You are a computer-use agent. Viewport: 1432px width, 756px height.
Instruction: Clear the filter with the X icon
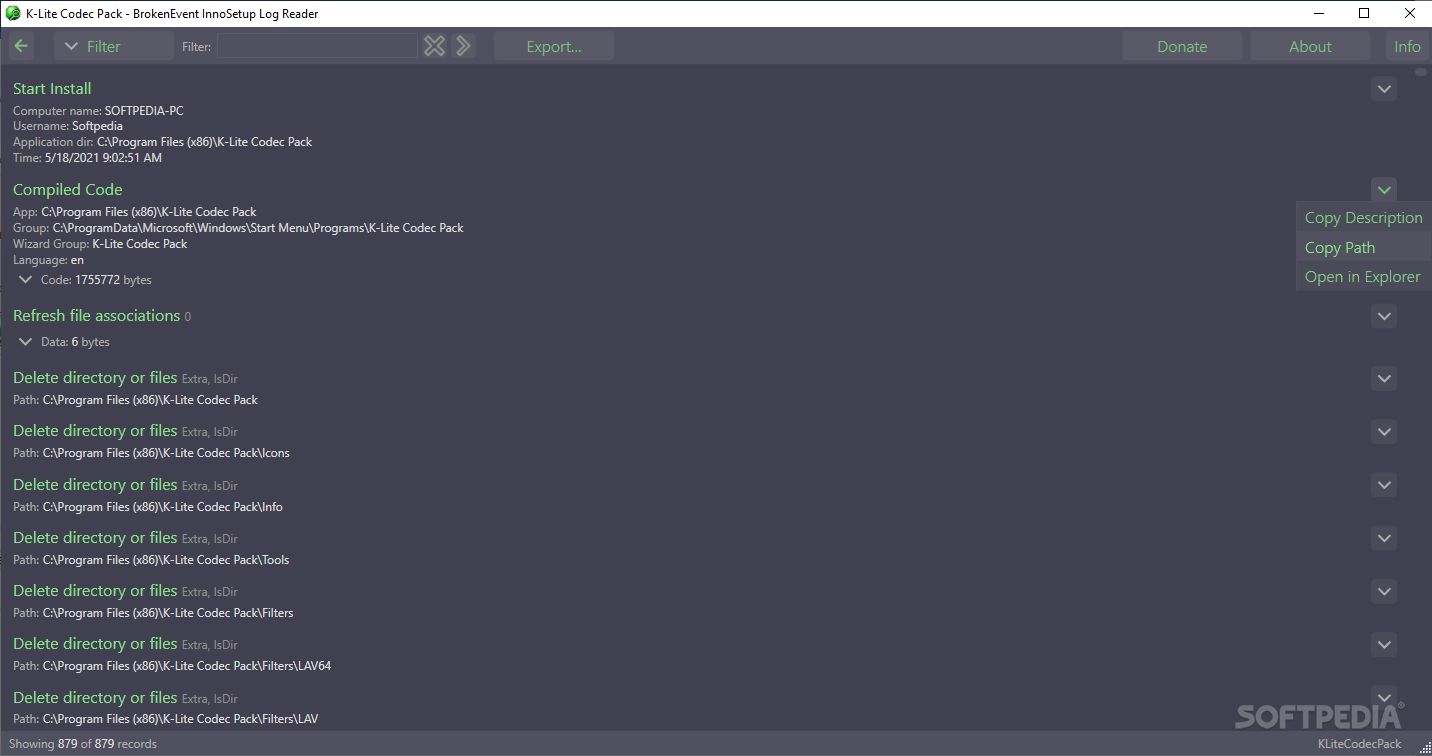coord(434,46)
